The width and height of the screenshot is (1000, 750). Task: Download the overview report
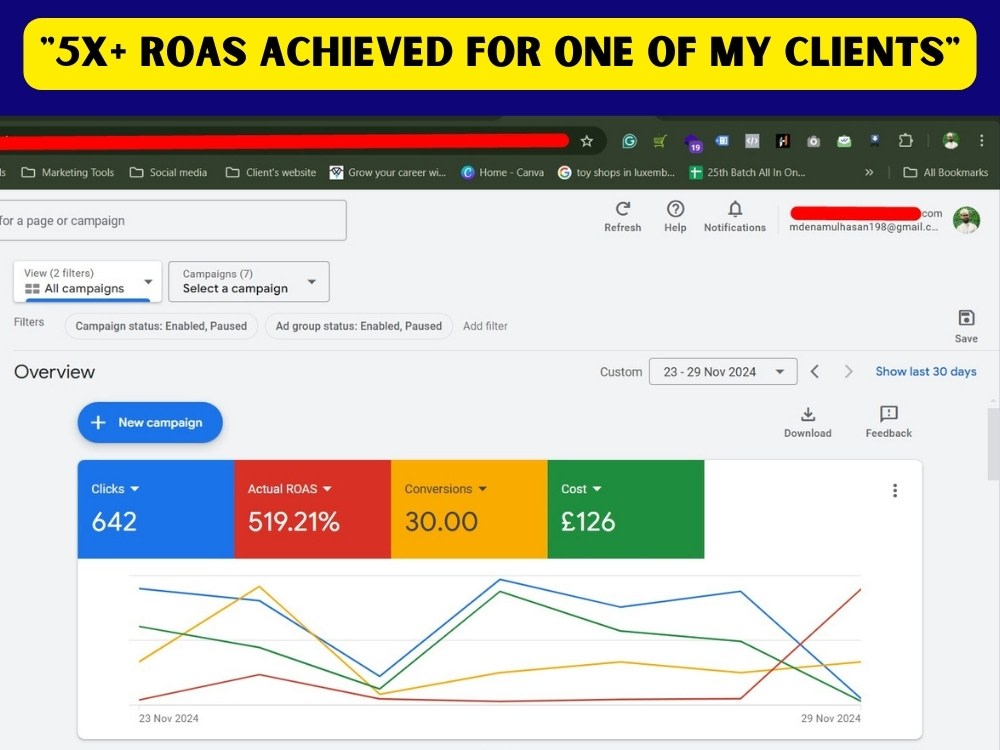[808, 422]
